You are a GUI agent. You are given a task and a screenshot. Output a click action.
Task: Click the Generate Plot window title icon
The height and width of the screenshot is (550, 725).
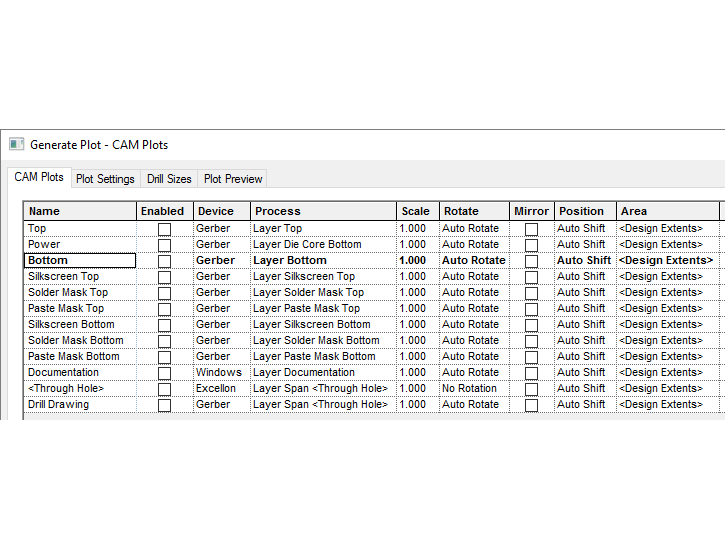tap(16, 144)
